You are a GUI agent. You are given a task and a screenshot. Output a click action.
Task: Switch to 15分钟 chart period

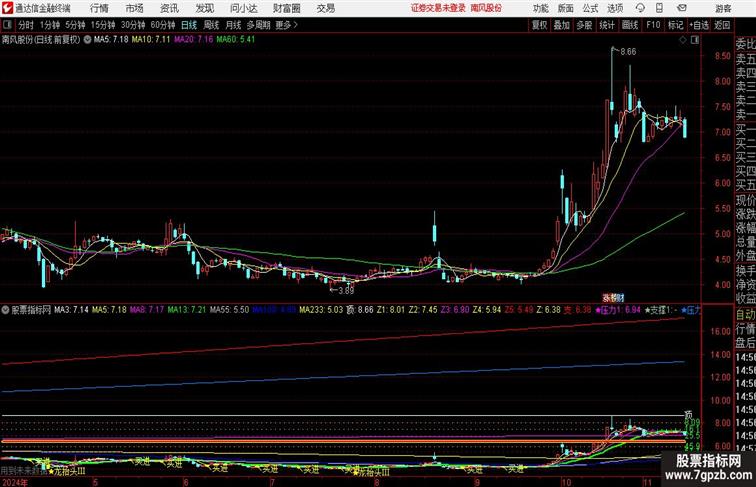click(x=103, y=25)
